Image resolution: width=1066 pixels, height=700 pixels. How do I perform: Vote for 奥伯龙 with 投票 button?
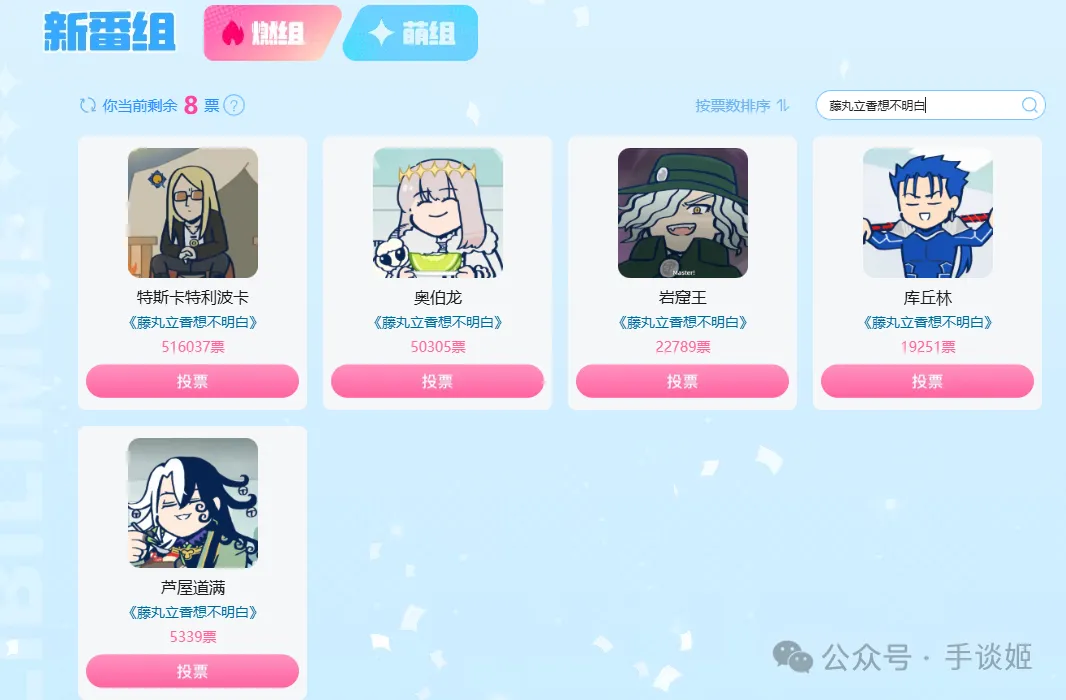point(437,381)
